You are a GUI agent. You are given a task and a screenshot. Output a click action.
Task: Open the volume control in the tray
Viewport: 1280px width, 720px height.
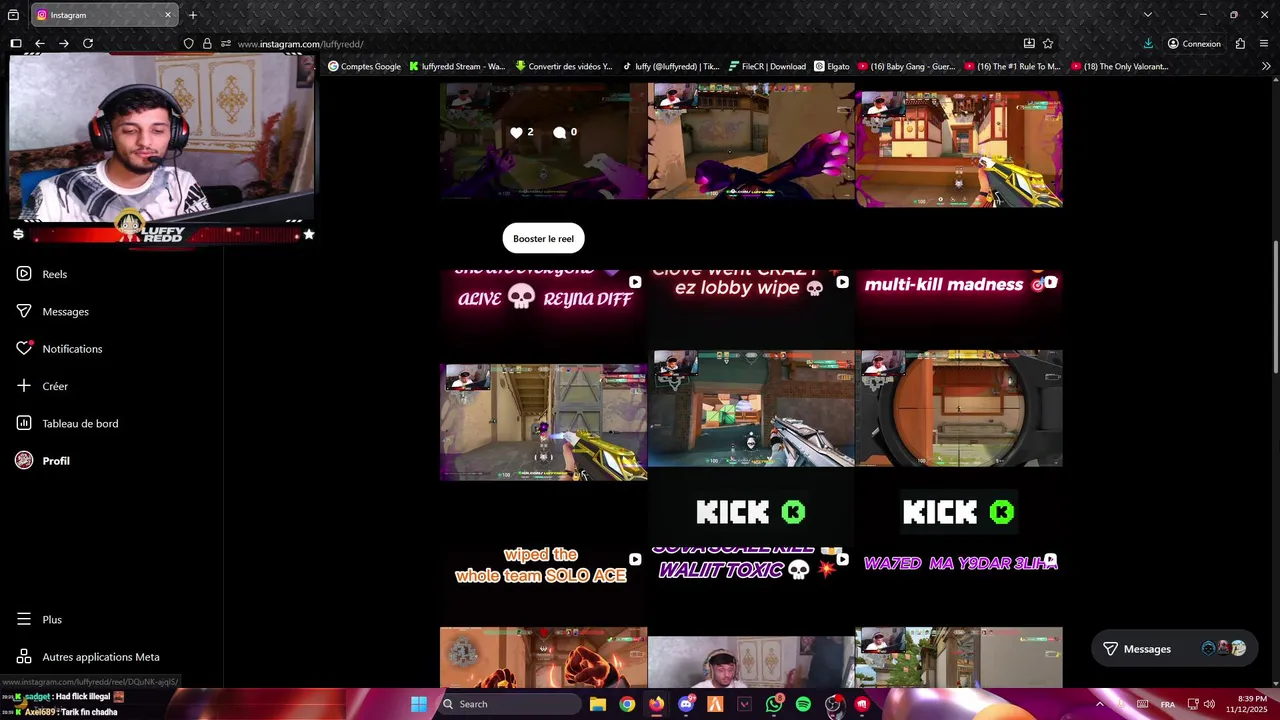tap(1210, 704)
